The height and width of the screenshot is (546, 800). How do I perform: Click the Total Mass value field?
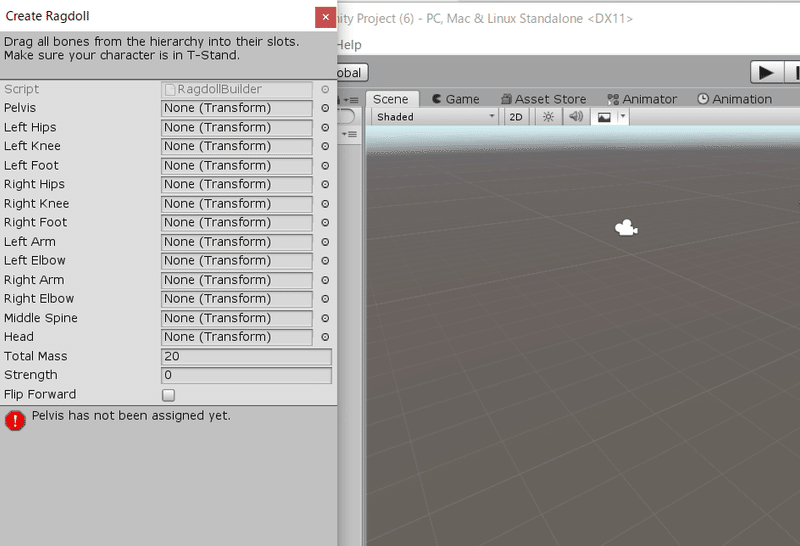pyautogui.click(x=246, y=356)
